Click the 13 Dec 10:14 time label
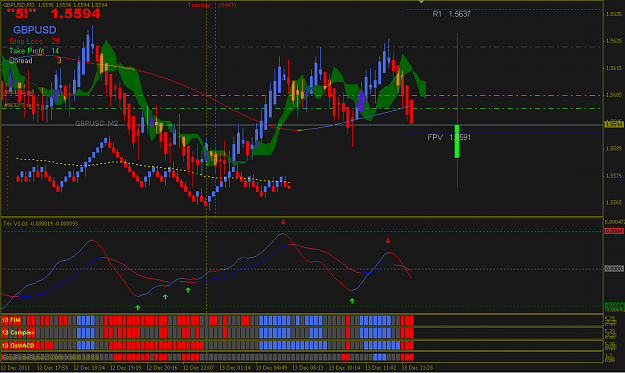The width and height of the screenshot is (625, 373). [x=344, y=367]
